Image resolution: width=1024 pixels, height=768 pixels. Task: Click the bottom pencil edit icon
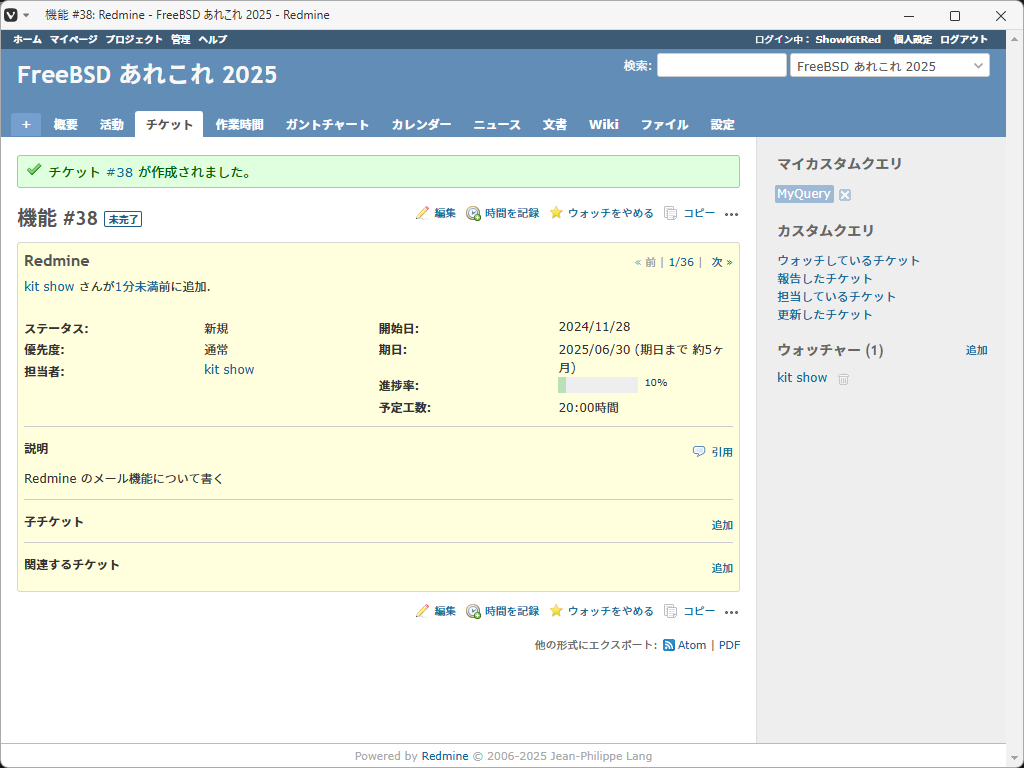click(423, 611)
